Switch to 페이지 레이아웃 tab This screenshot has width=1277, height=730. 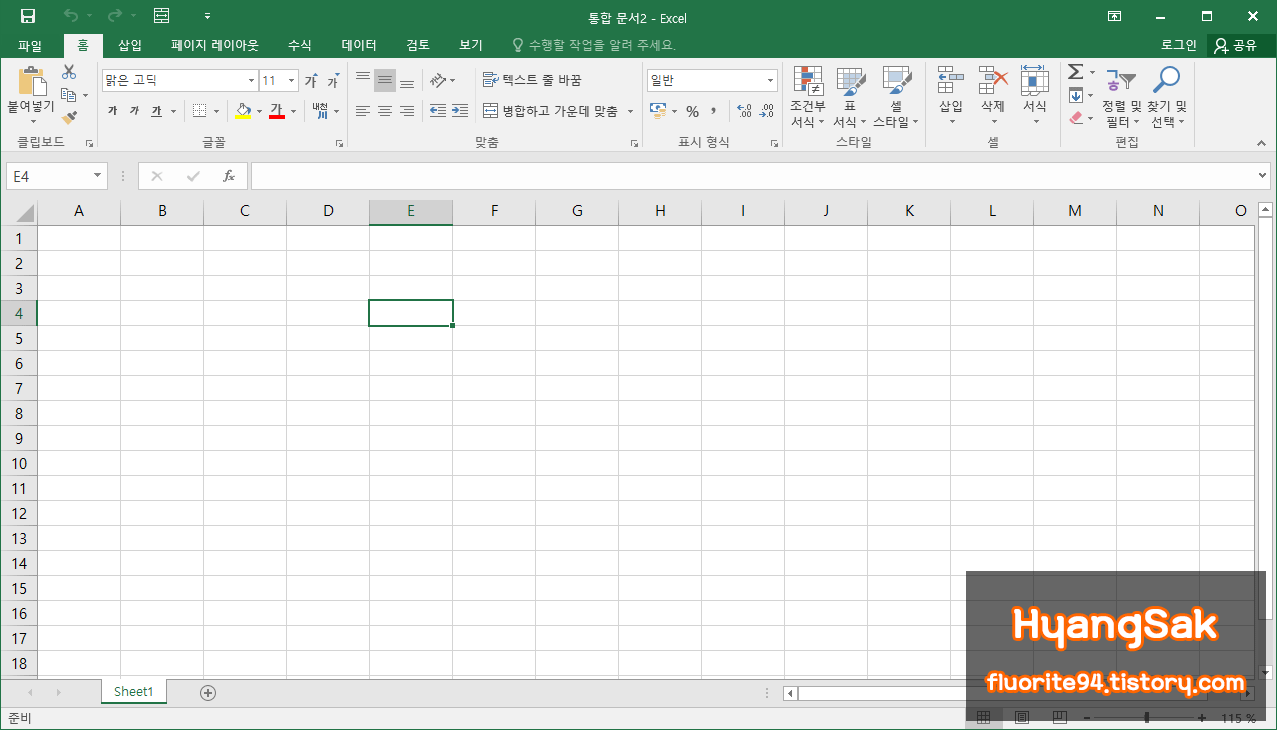click(215, 45)
